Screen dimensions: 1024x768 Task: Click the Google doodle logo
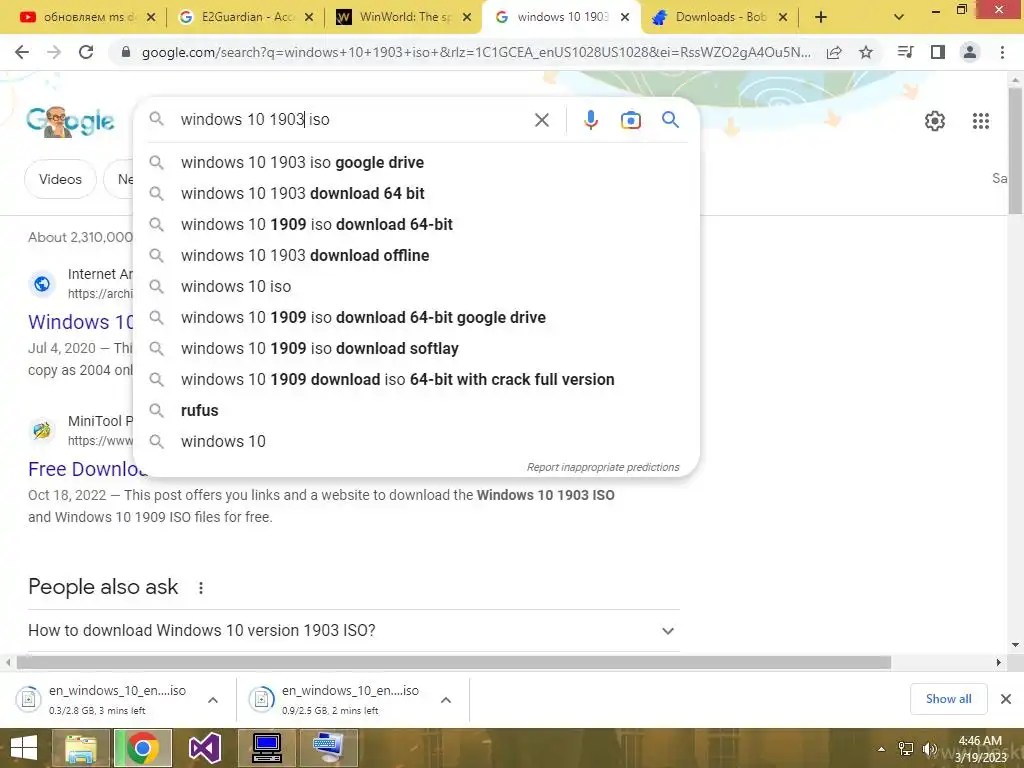pos(71,121)
